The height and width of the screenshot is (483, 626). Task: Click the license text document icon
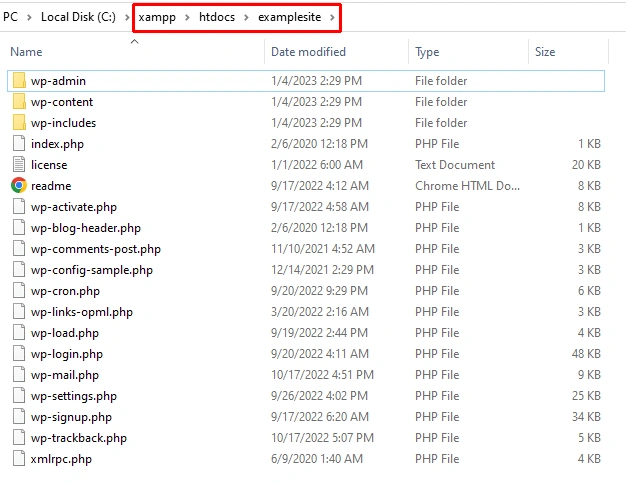click(x=19, y=164)
